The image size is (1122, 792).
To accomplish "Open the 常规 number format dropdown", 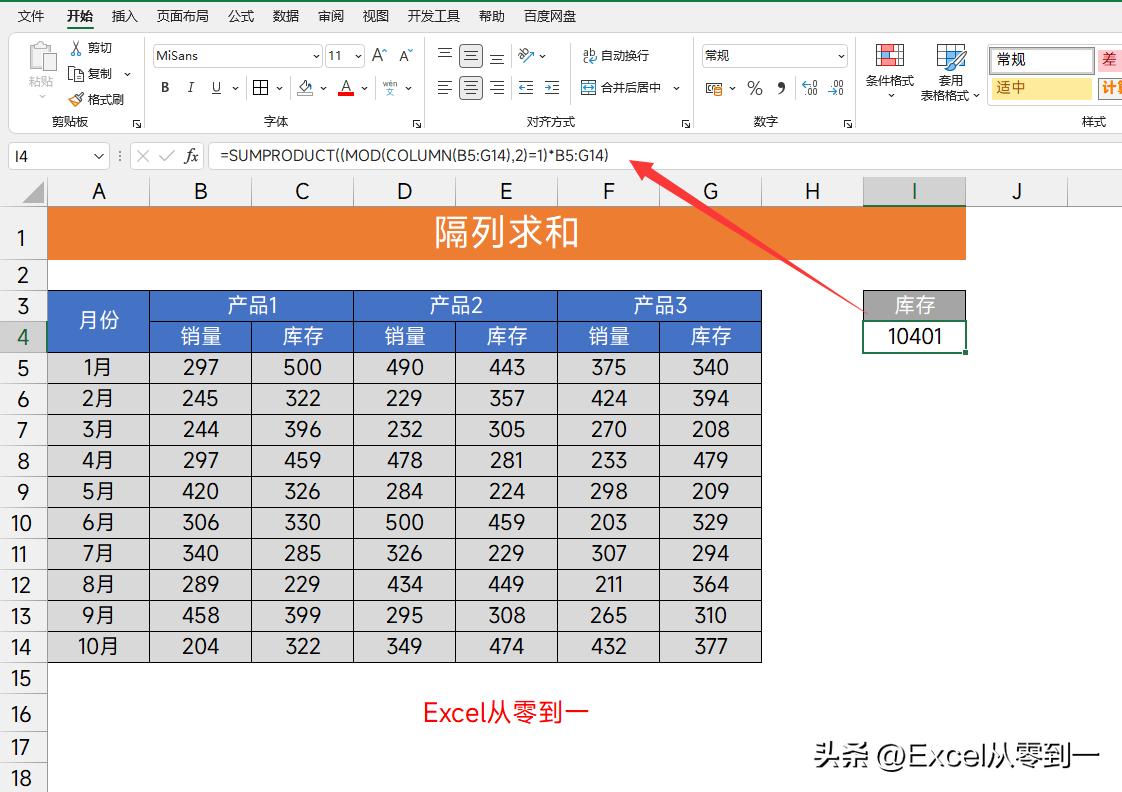I will 840,55.
